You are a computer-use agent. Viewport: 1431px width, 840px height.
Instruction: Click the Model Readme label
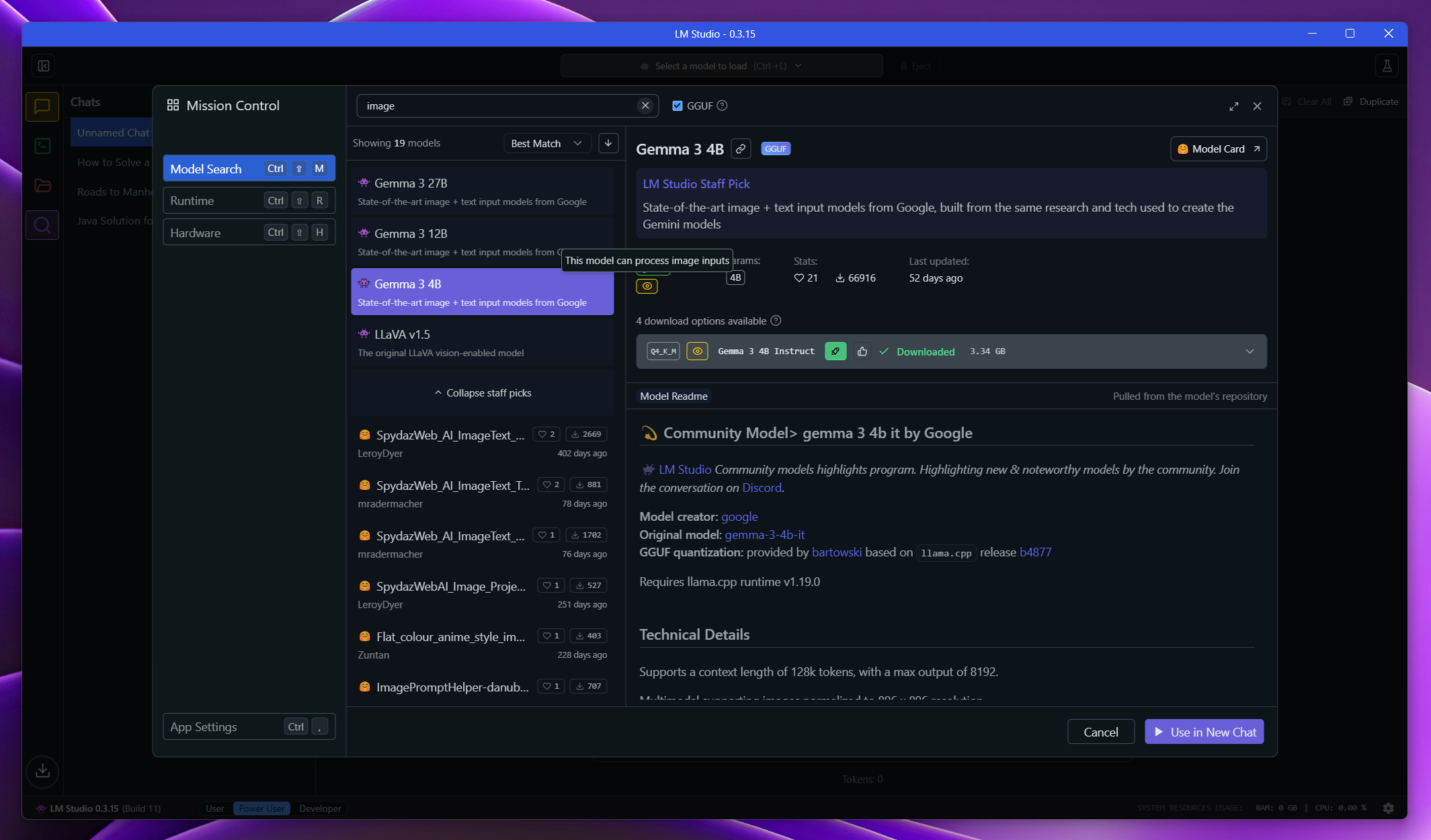point(673,396)
